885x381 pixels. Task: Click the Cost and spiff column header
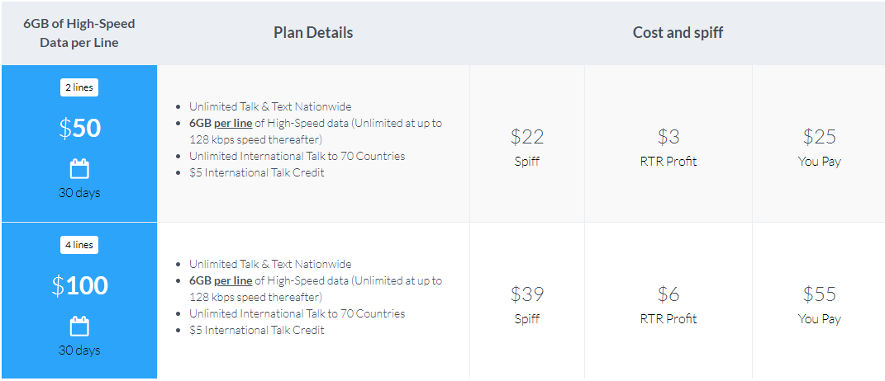pyautogui.click(x=678, y=33)
